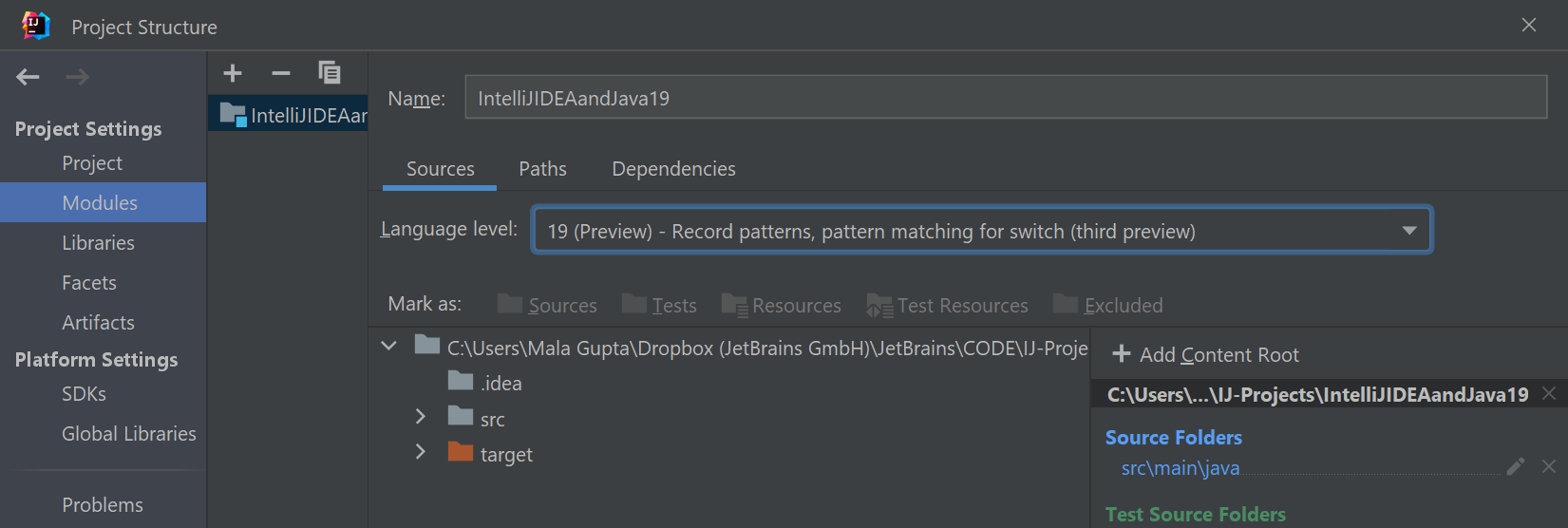Click Add Content Root
The height and width of the screenshot is (528, 1568).
tap(1205, 354)
